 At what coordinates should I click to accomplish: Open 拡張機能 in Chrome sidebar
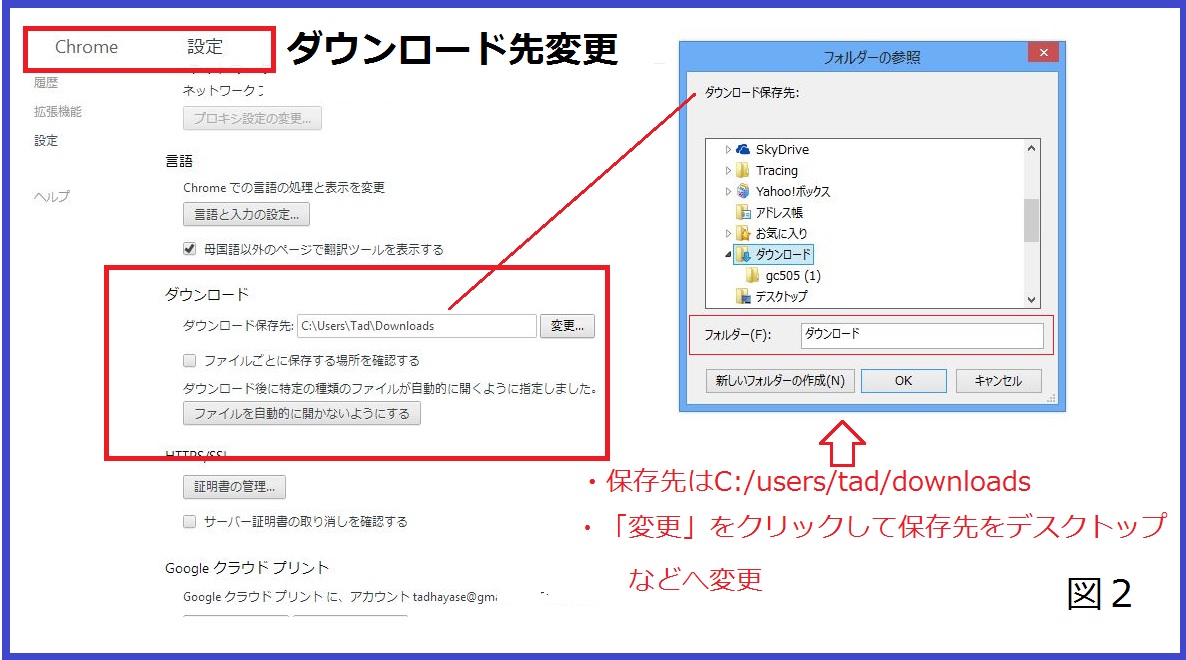[x=57, y=111]
